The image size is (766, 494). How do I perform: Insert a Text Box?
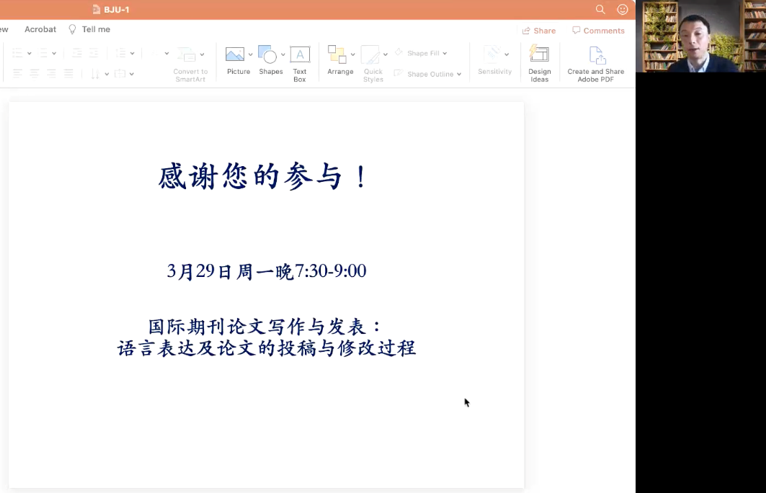coord(299,64)
